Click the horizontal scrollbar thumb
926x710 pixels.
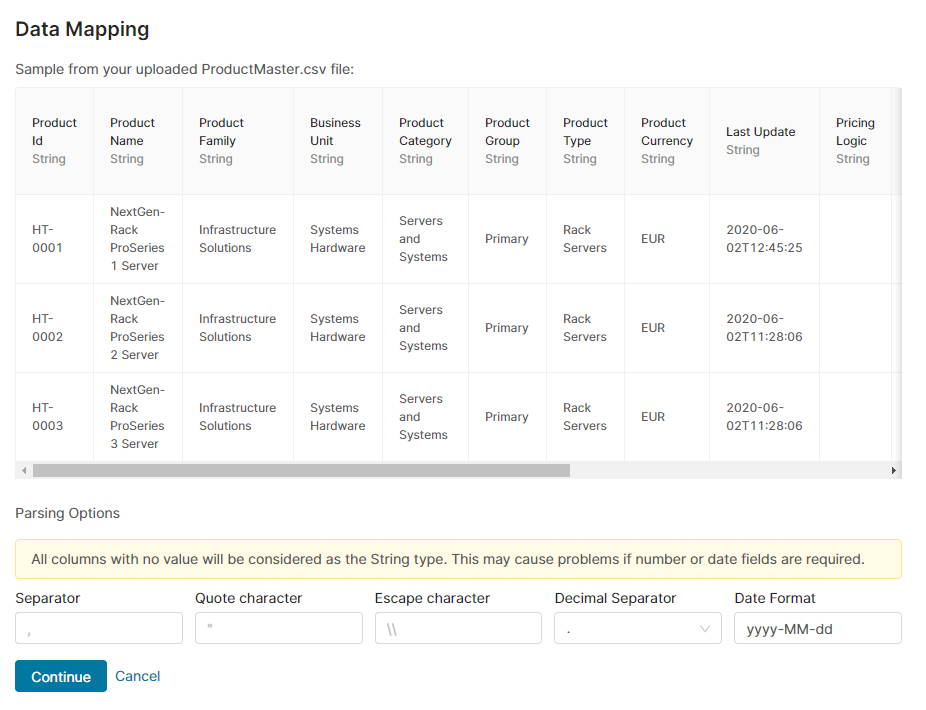coord(300,470)
